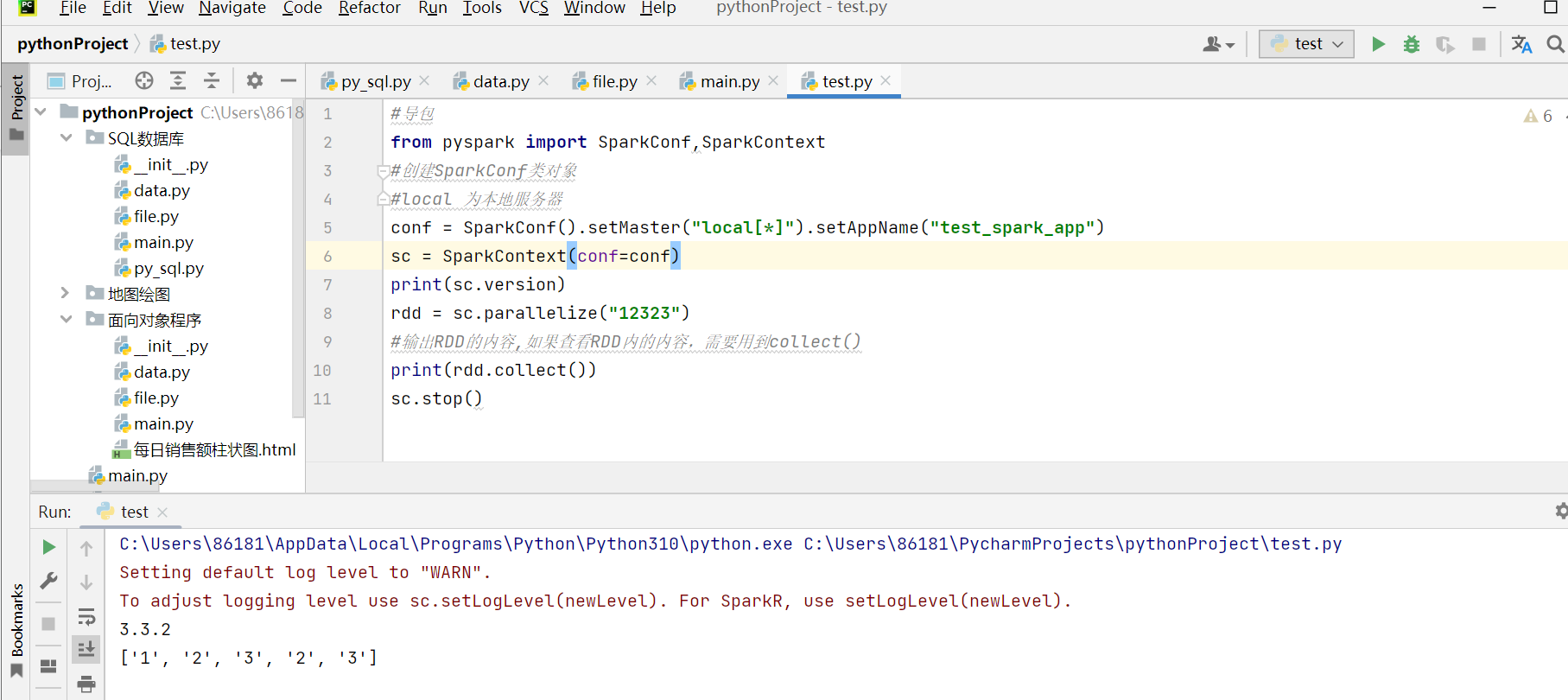Open Search Everywhere magnifier icon

pos(1555,44)
